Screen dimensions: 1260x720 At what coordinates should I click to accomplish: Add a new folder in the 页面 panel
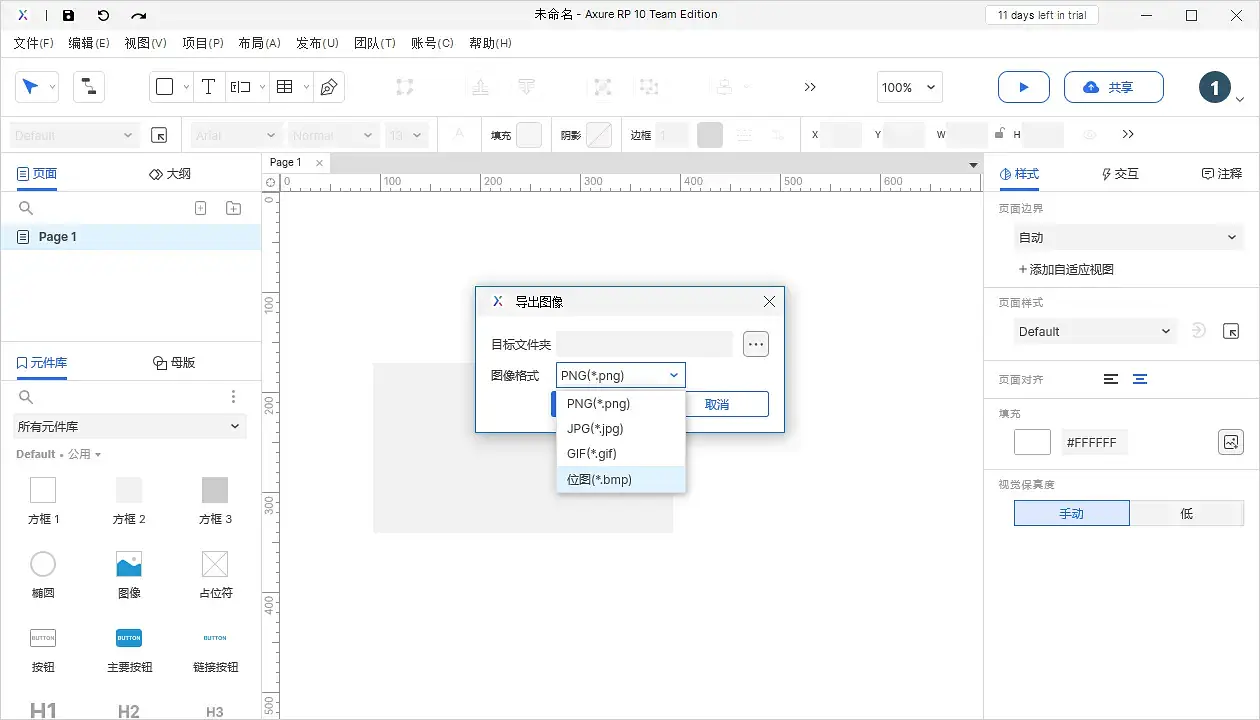click(x=233, y=207)
